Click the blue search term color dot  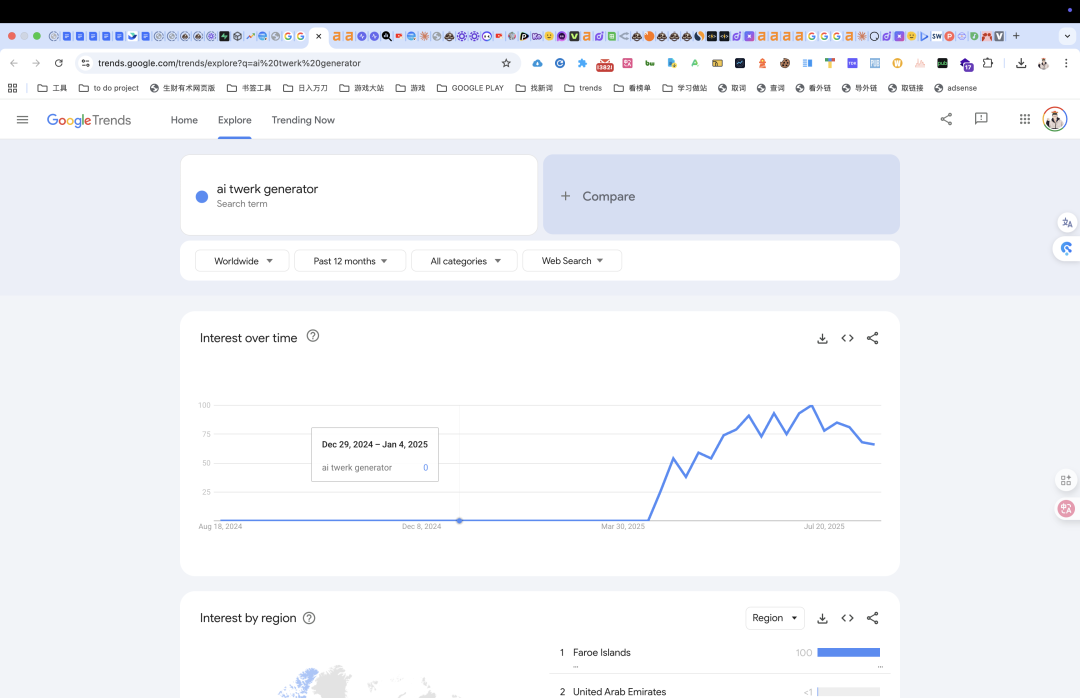point(202,196)
